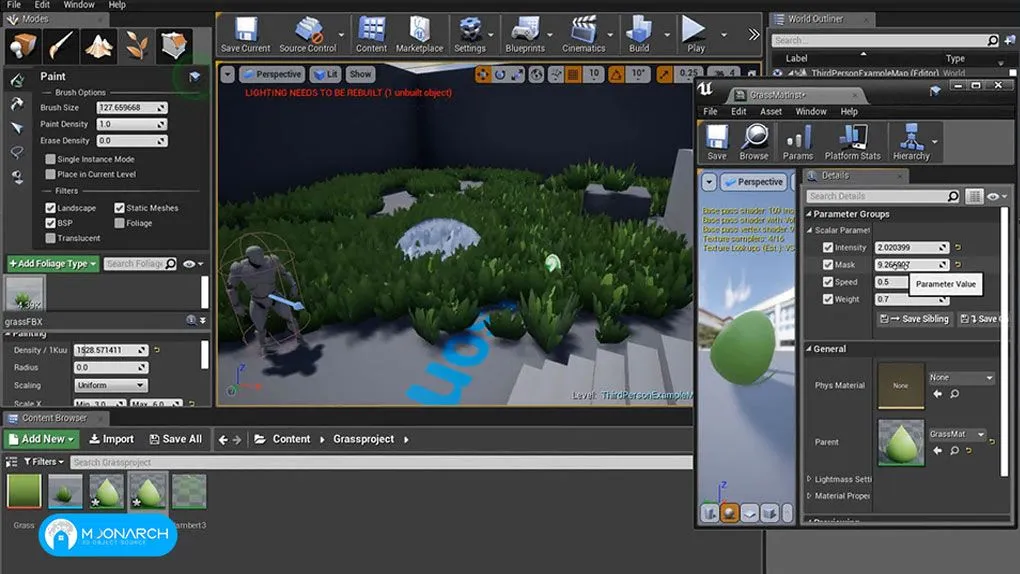This screenshot has width=1020, height=574.
Task: Click Save Current toolbar icon
Action: tap(245, 34)
